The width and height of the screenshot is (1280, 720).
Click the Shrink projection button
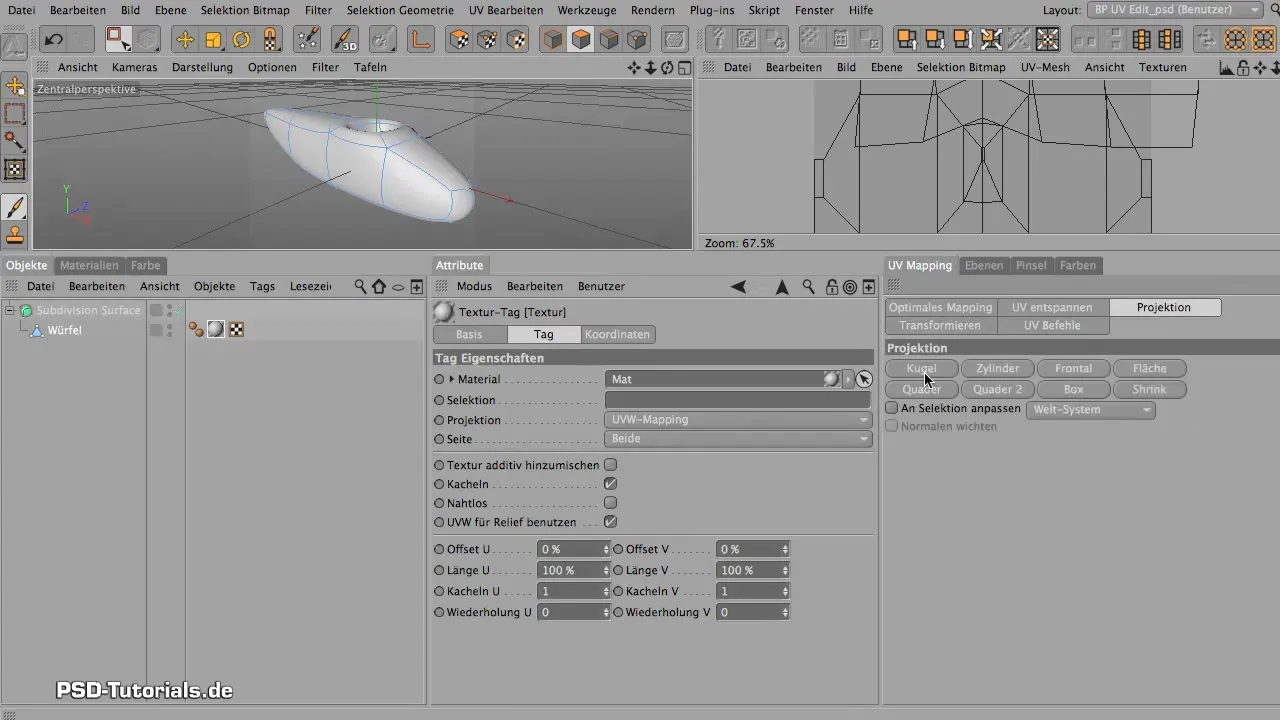coord(1149,389)
